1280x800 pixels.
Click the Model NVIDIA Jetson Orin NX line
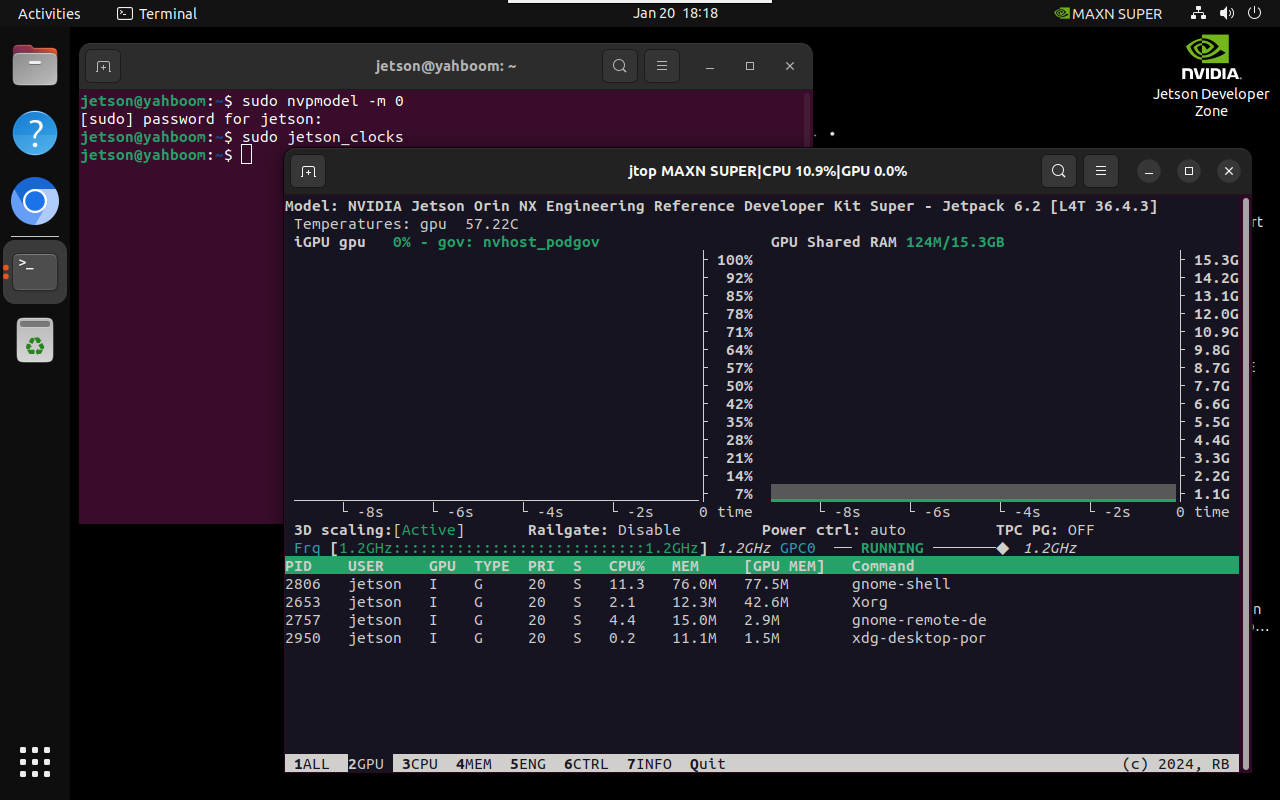pos(721,206)
